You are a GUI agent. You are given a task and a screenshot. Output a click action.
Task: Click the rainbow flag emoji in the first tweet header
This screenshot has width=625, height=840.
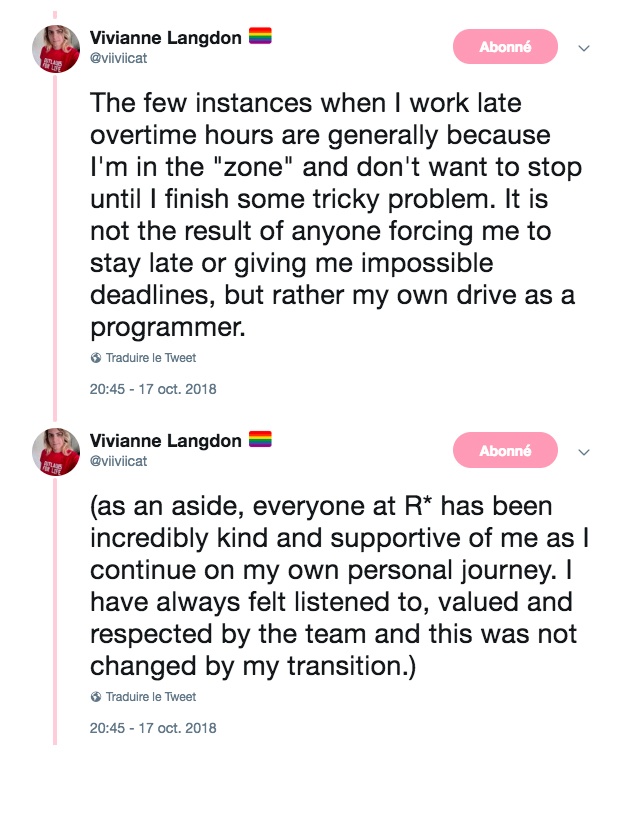click(x=260, y=37)
